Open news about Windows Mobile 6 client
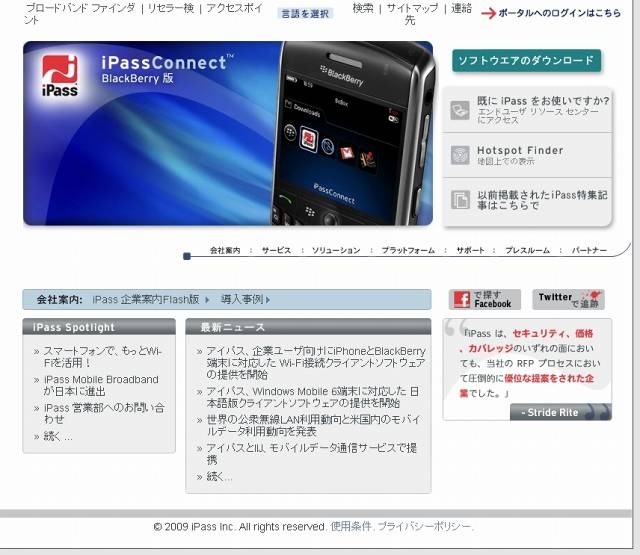 pyautogui.click(x=312, y=397)
